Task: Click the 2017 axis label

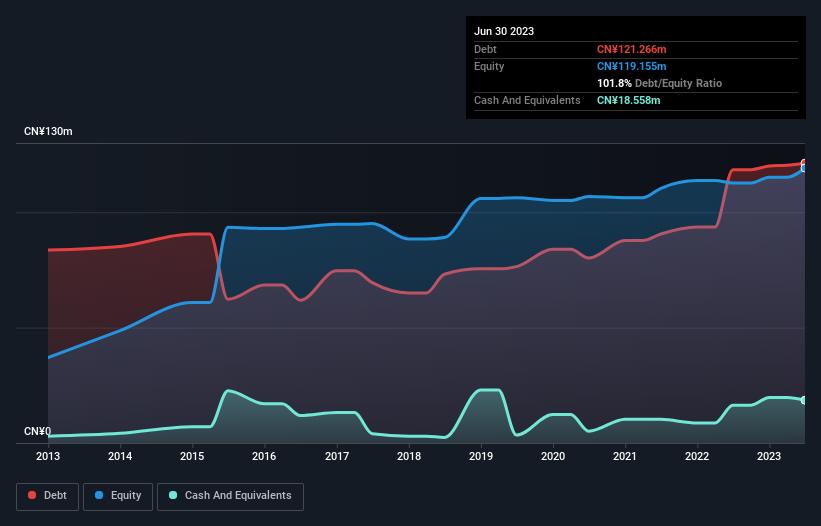Action: point(337,456)
